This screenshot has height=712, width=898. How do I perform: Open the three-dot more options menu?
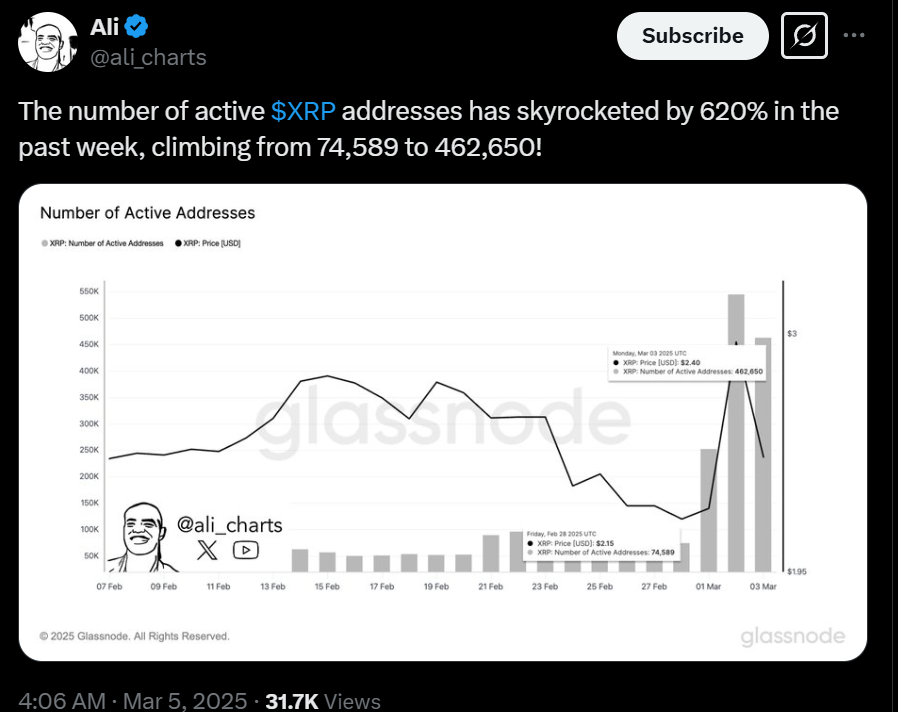854,35
